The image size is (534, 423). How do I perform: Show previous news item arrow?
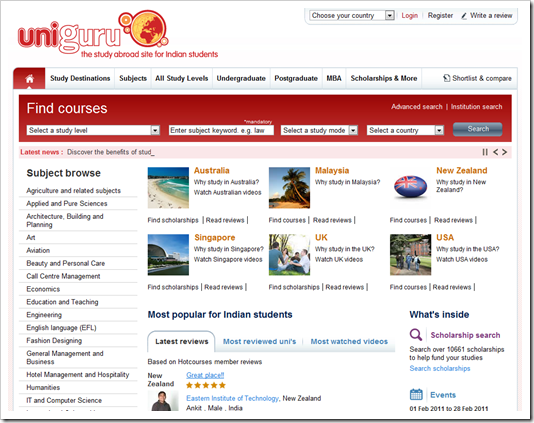496,152
